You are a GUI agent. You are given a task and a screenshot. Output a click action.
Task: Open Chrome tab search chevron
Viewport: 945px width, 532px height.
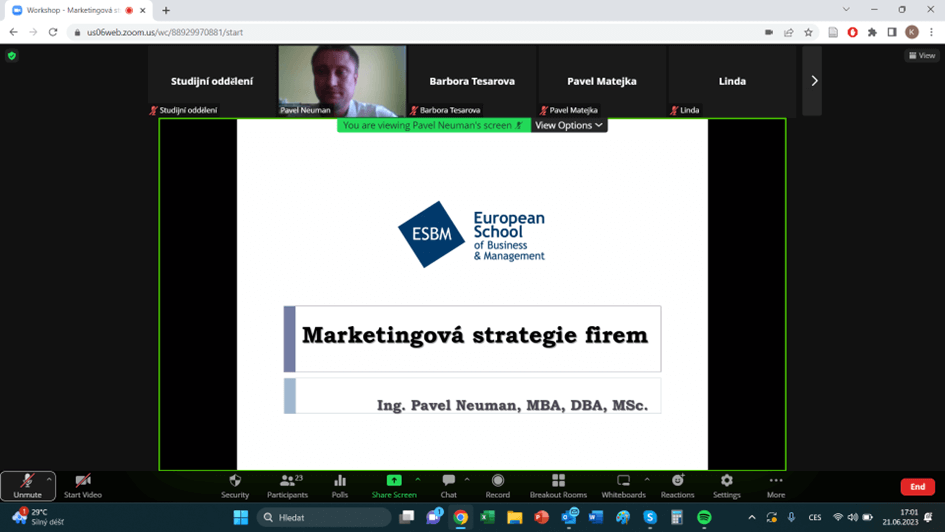(846, 10)
